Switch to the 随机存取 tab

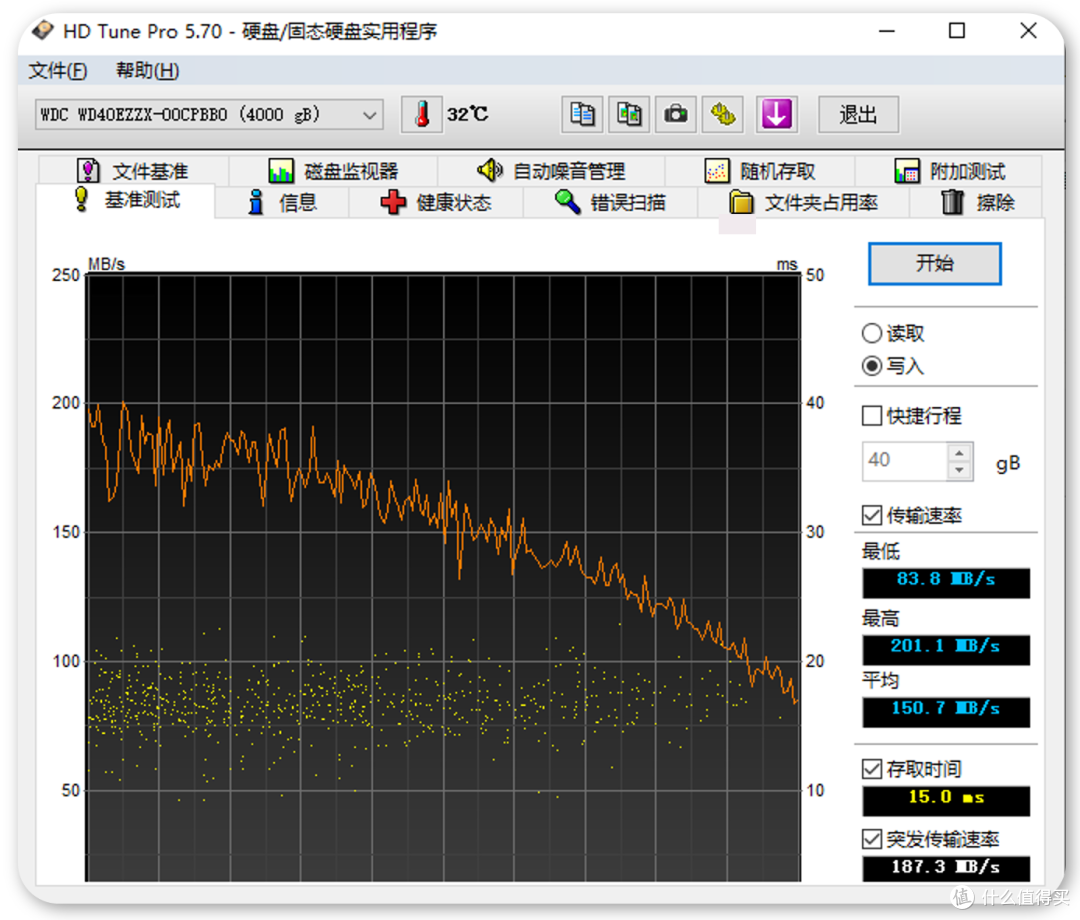pos(760,171)
